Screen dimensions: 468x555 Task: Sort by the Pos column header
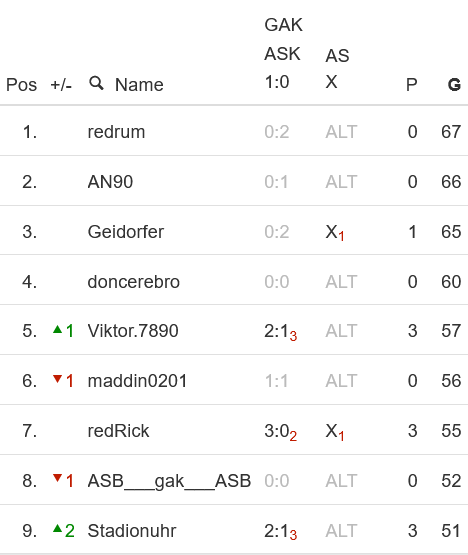point(22,85)
